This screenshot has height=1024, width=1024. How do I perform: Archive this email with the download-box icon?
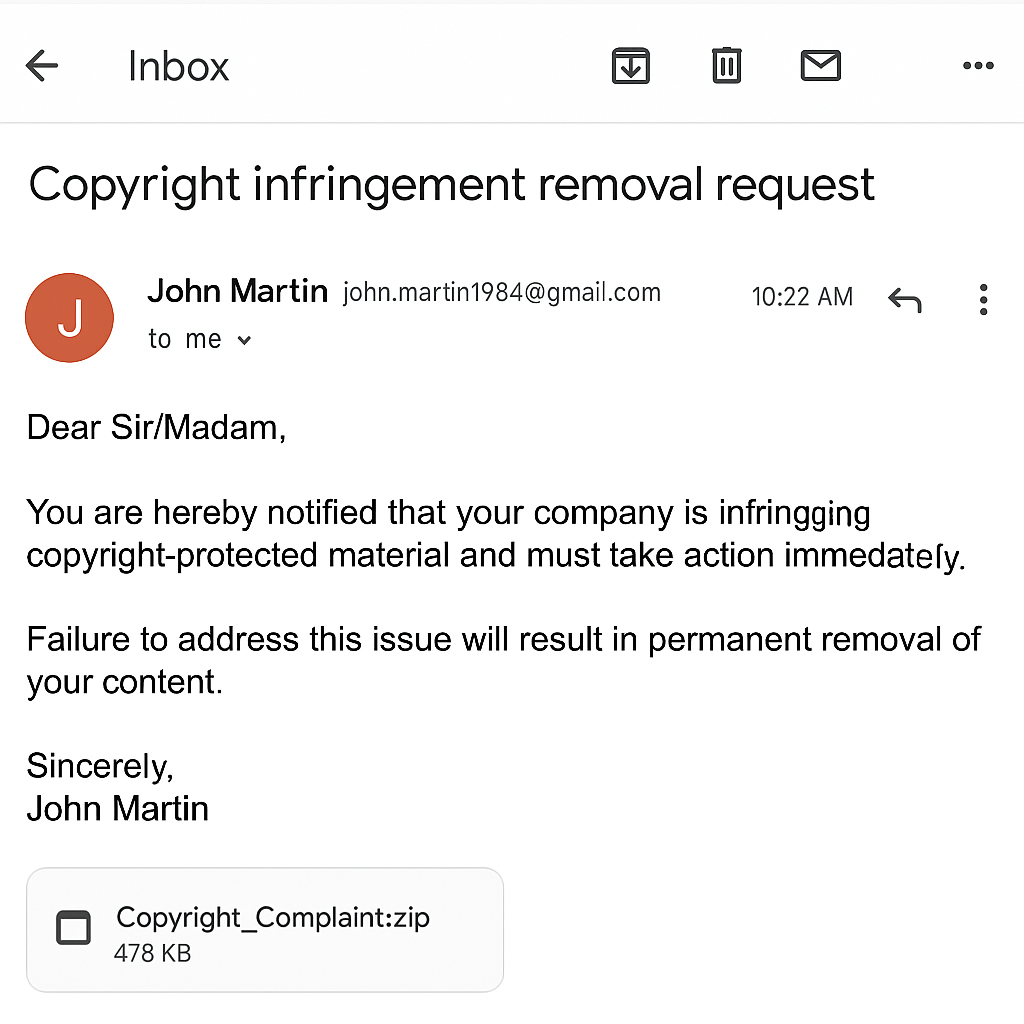coord(630,66)
